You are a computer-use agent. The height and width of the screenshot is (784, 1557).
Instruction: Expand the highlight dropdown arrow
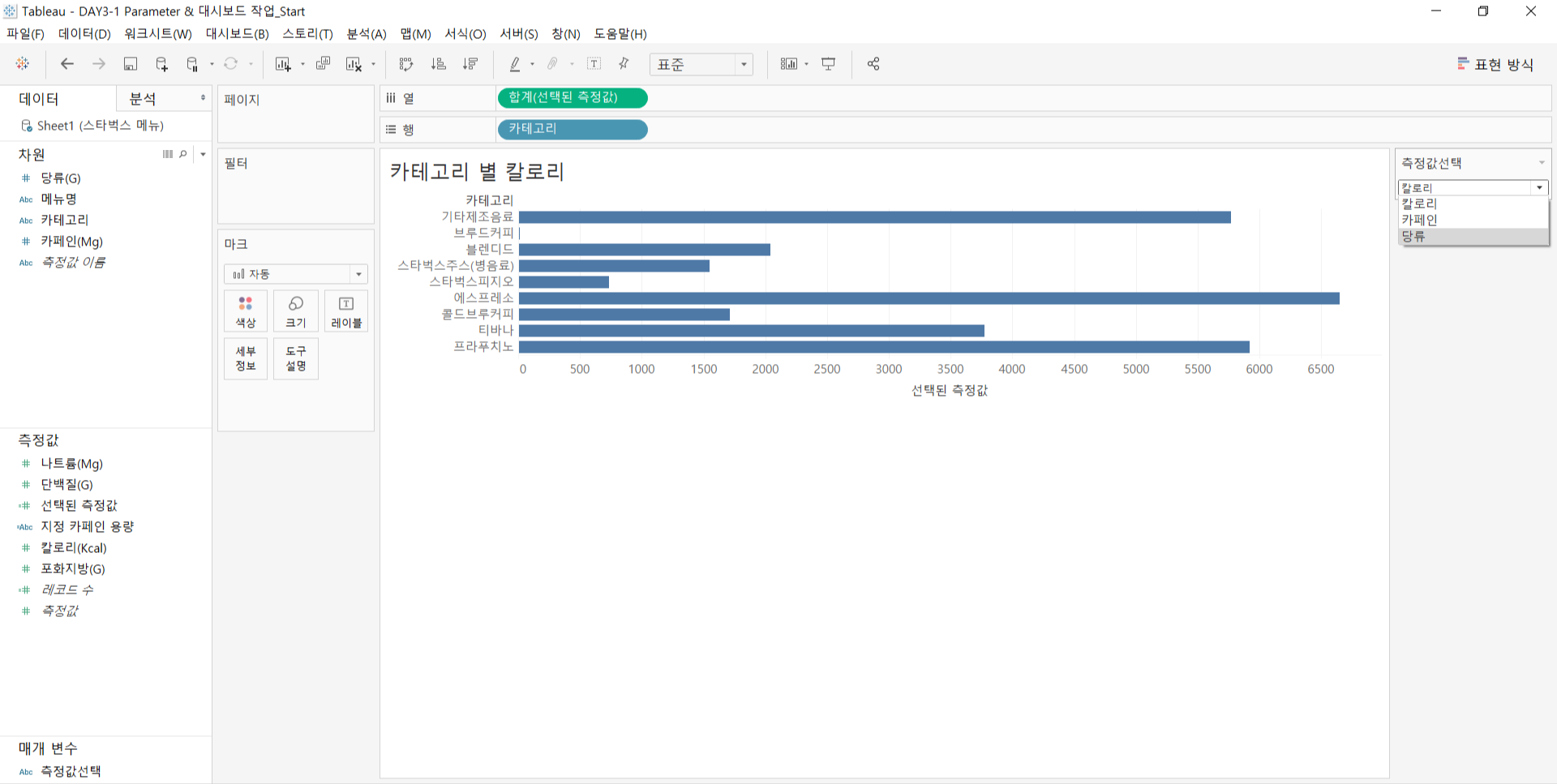[x=532, y=64]
